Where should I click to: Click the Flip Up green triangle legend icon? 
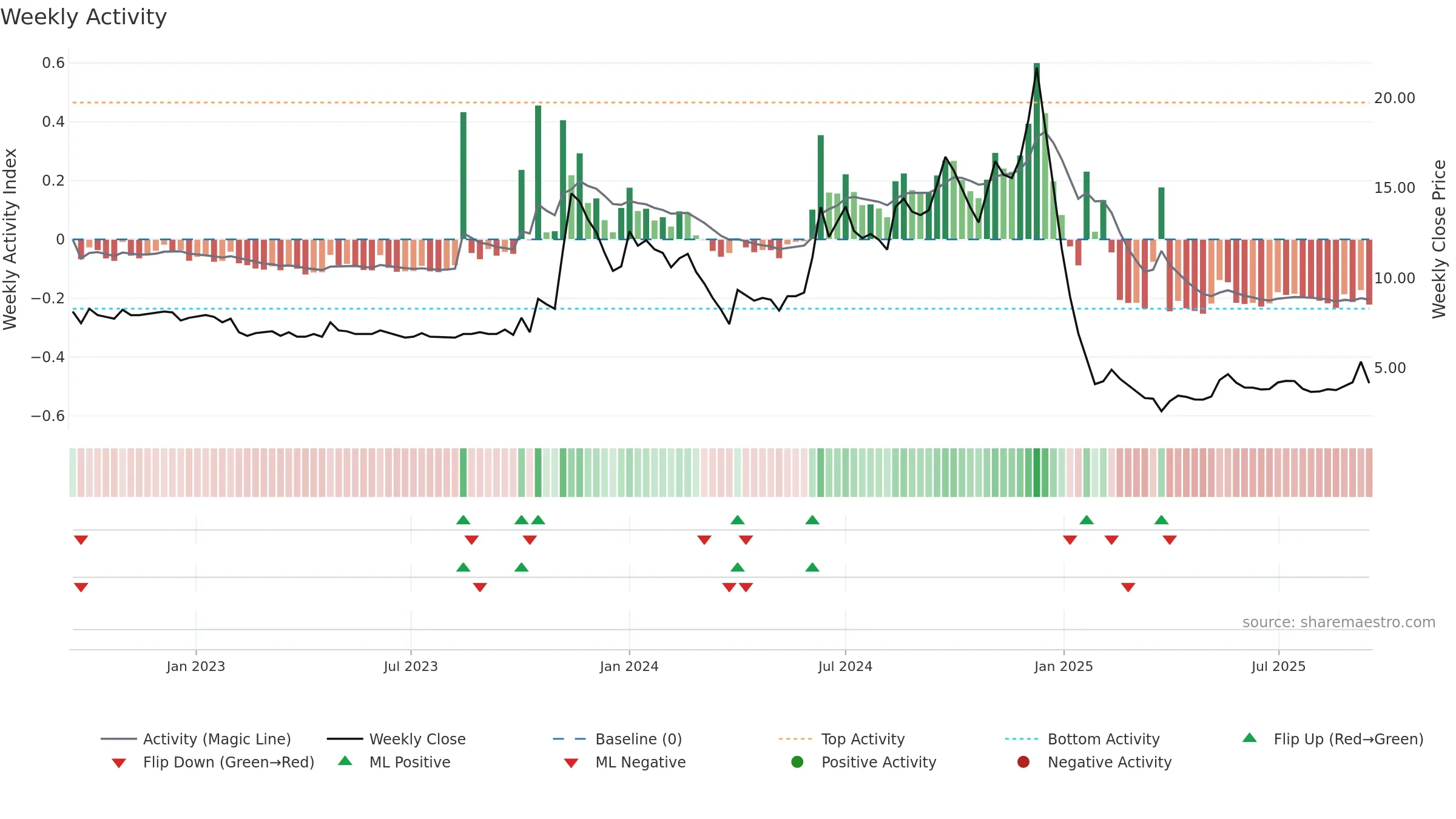tap(1250, 738)
